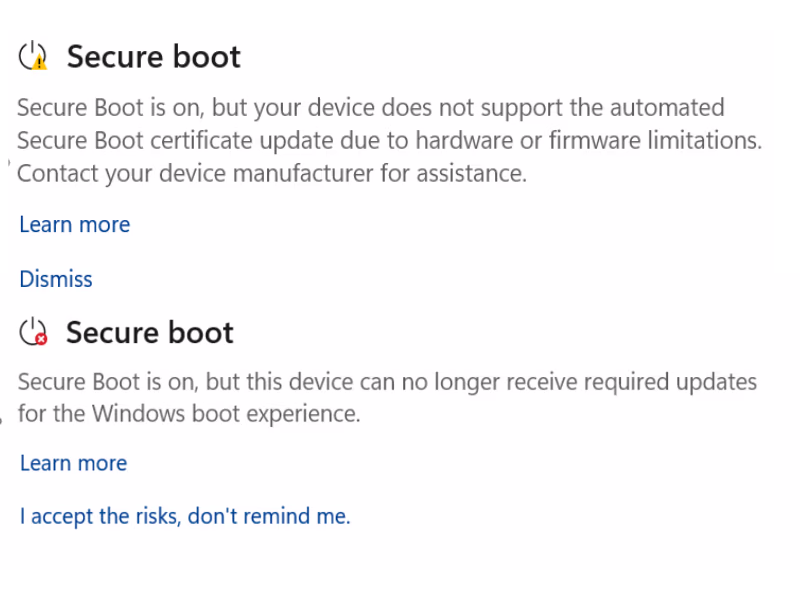Click the Learn more link in the error notice
The height and width of the screenshot is (600, 800).
[73, 463]
